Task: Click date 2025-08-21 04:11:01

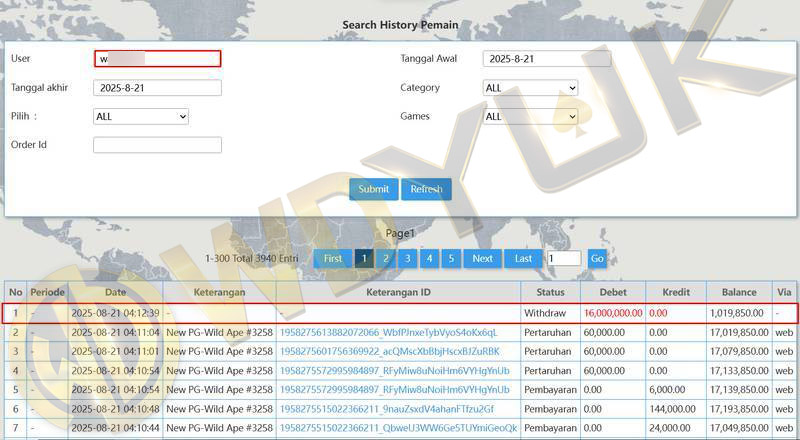Action: coord(115,352)
